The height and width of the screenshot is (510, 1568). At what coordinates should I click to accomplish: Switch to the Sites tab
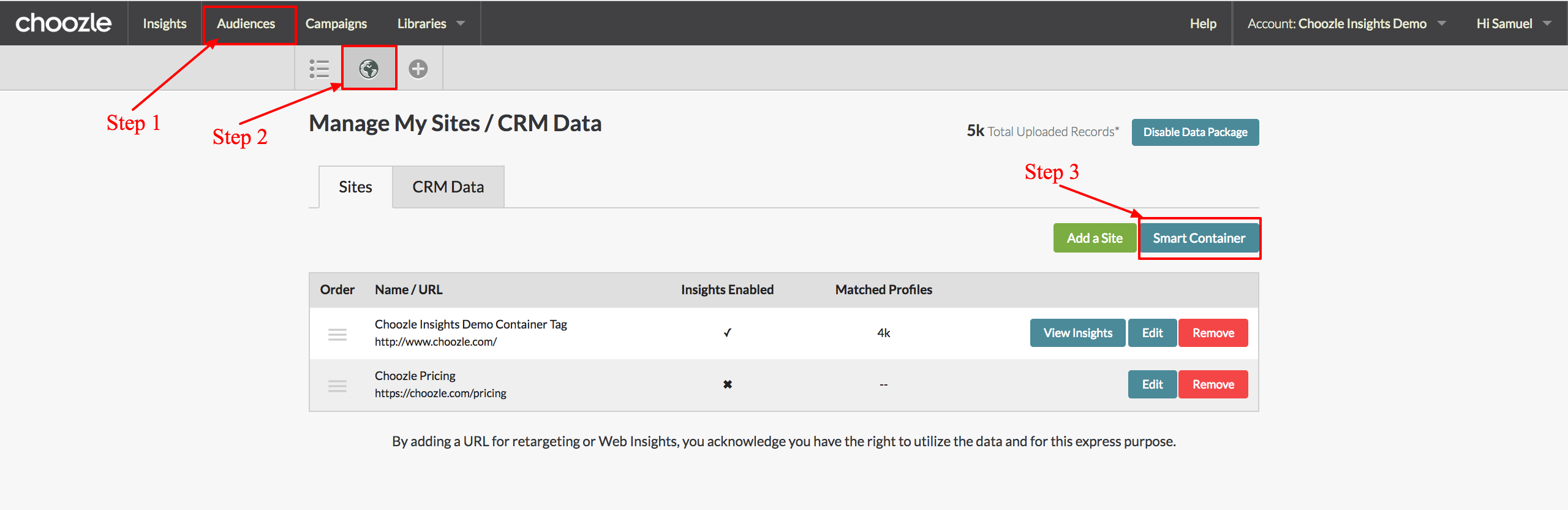pos(355,187)
